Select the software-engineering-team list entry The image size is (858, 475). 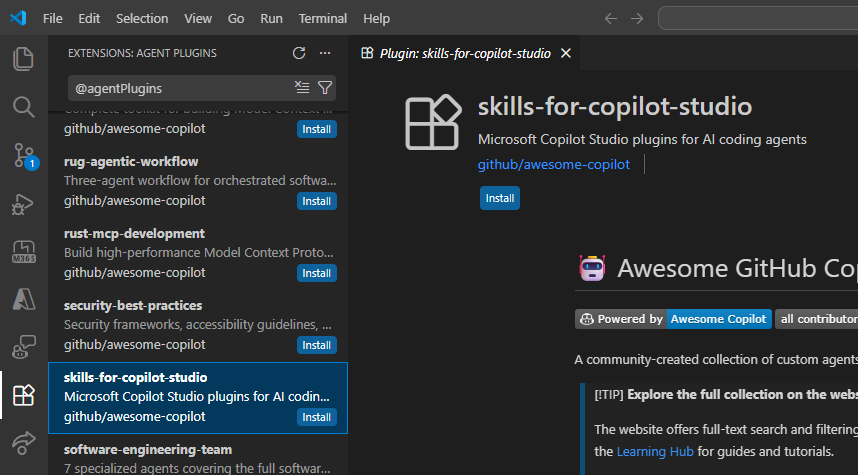tap(198, 455)
